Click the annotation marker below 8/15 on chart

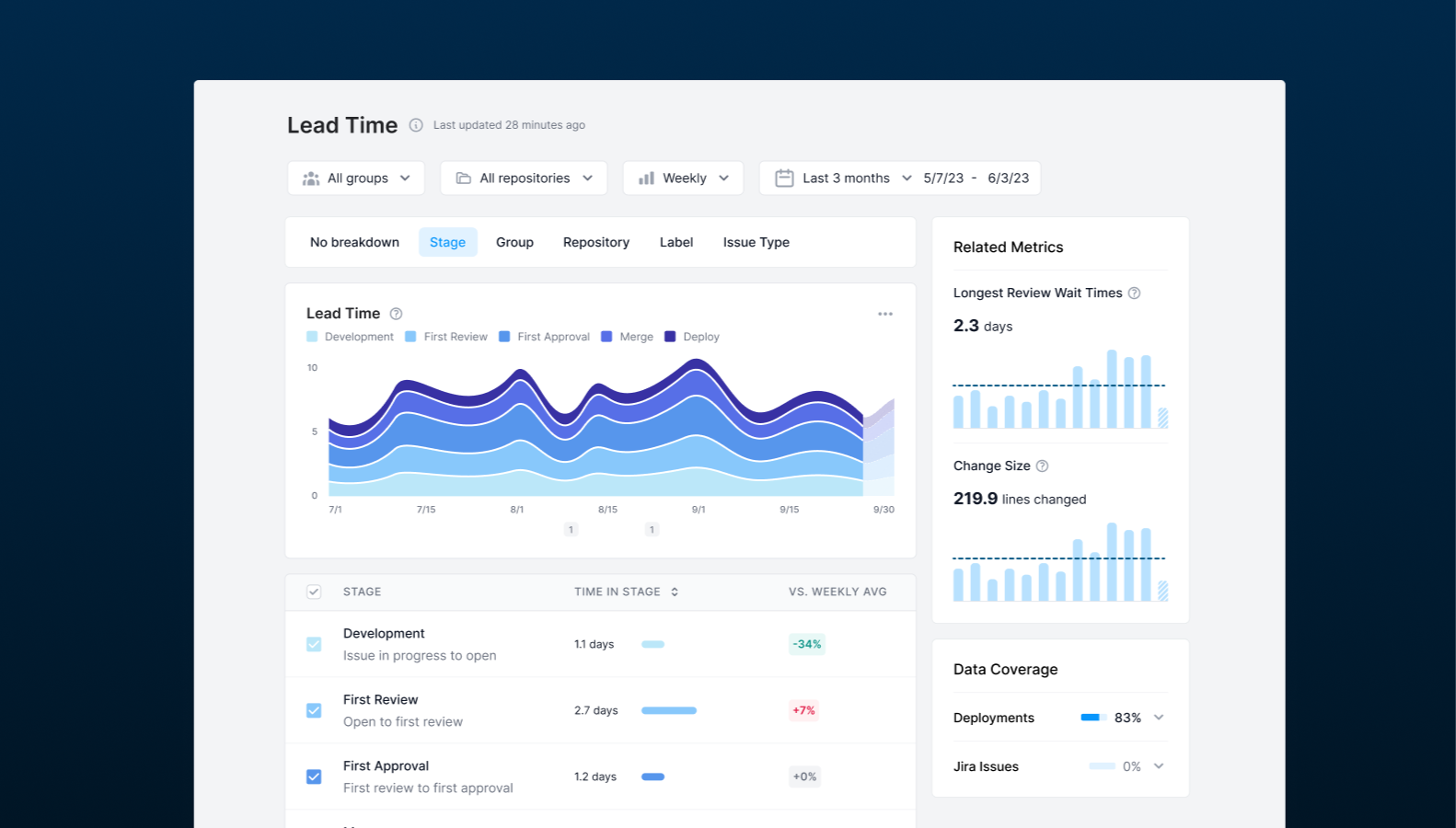(571, 530)
